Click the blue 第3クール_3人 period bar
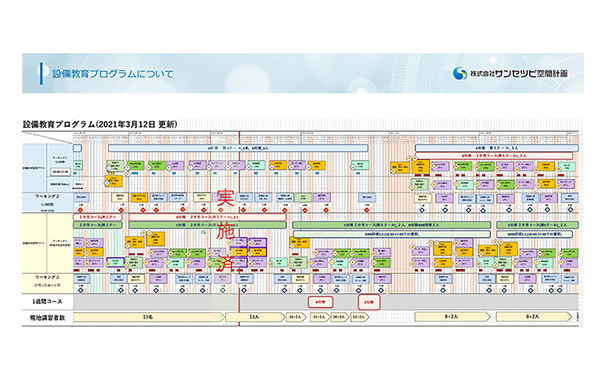This screenshot has width=600, height=375. (497, 148)
